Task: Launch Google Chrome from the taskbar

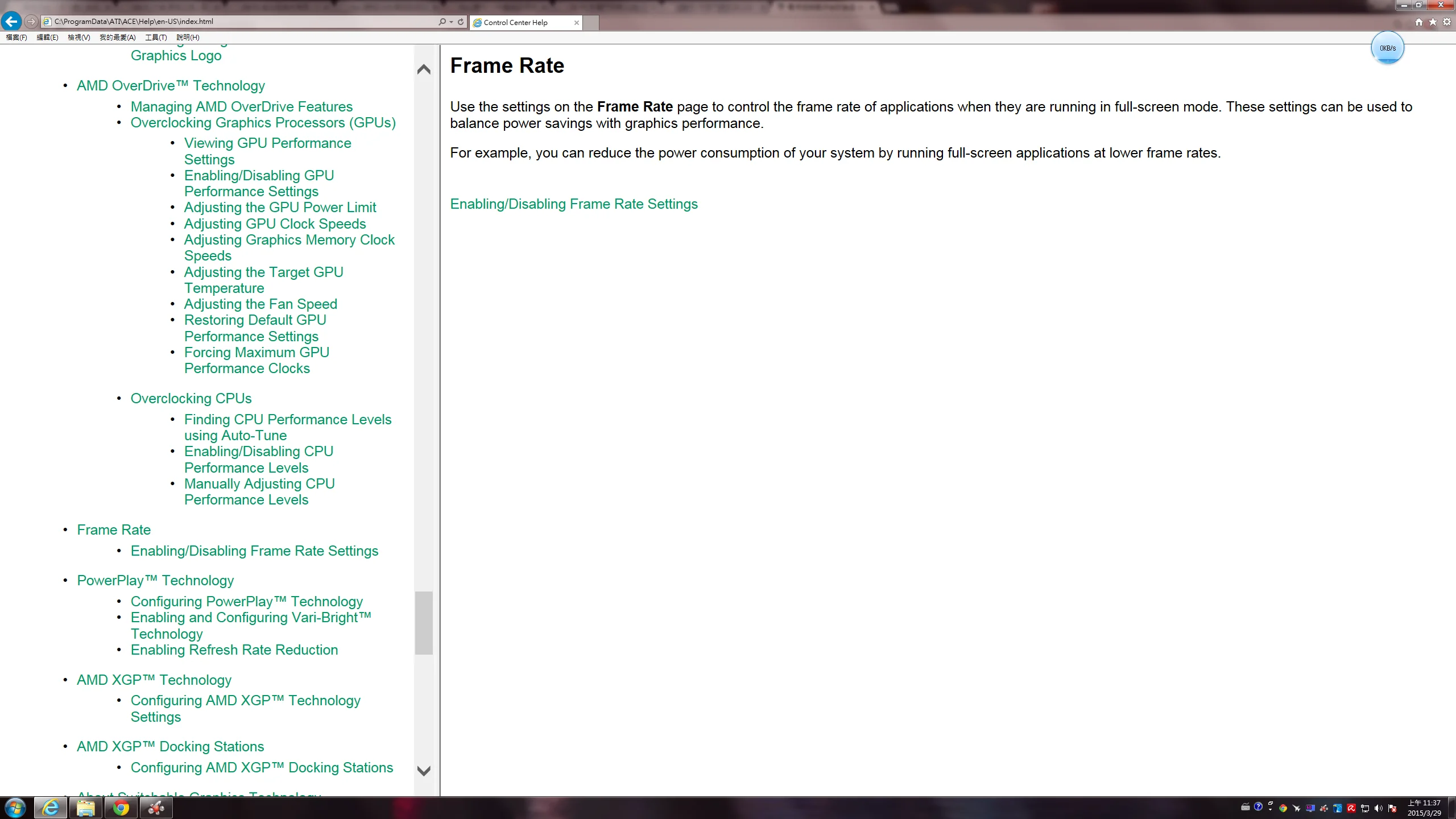Action: pyautogui.click(x=121, y=808)
